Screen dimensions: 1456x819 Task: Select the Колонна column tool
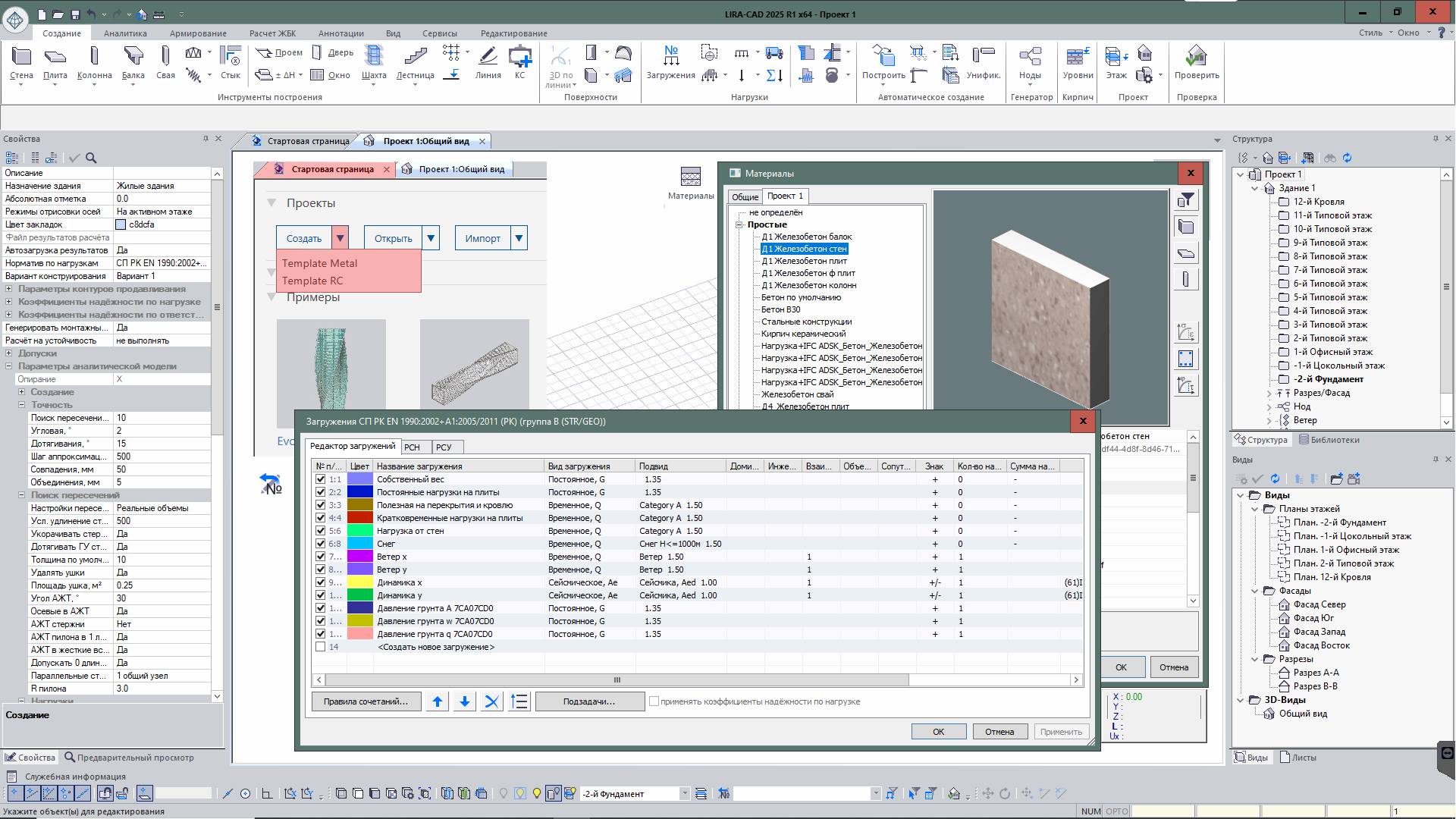point(94,62)
